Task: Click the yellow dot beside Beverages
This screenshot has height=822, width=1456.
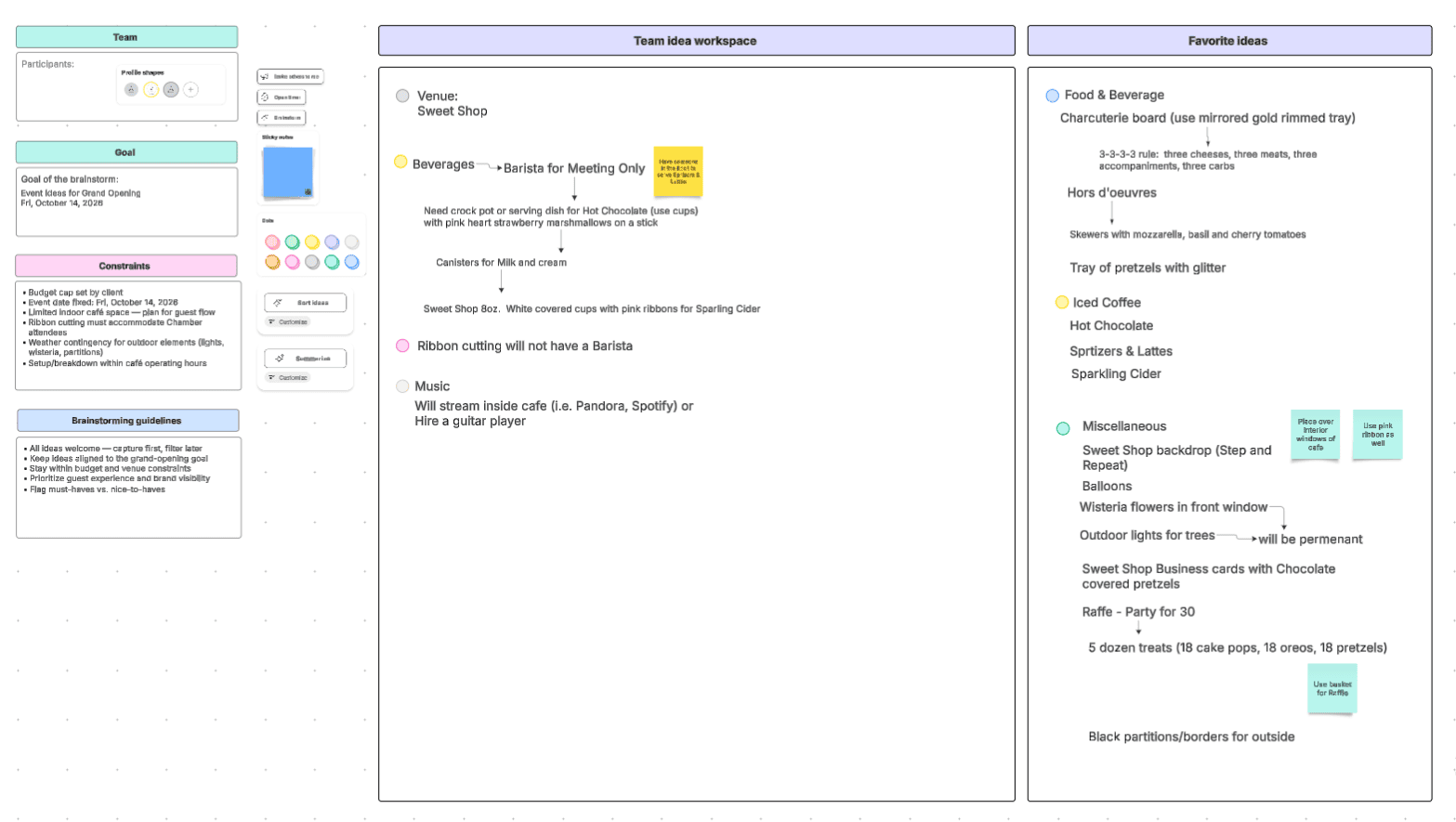Action: click(x=400, y=162)
